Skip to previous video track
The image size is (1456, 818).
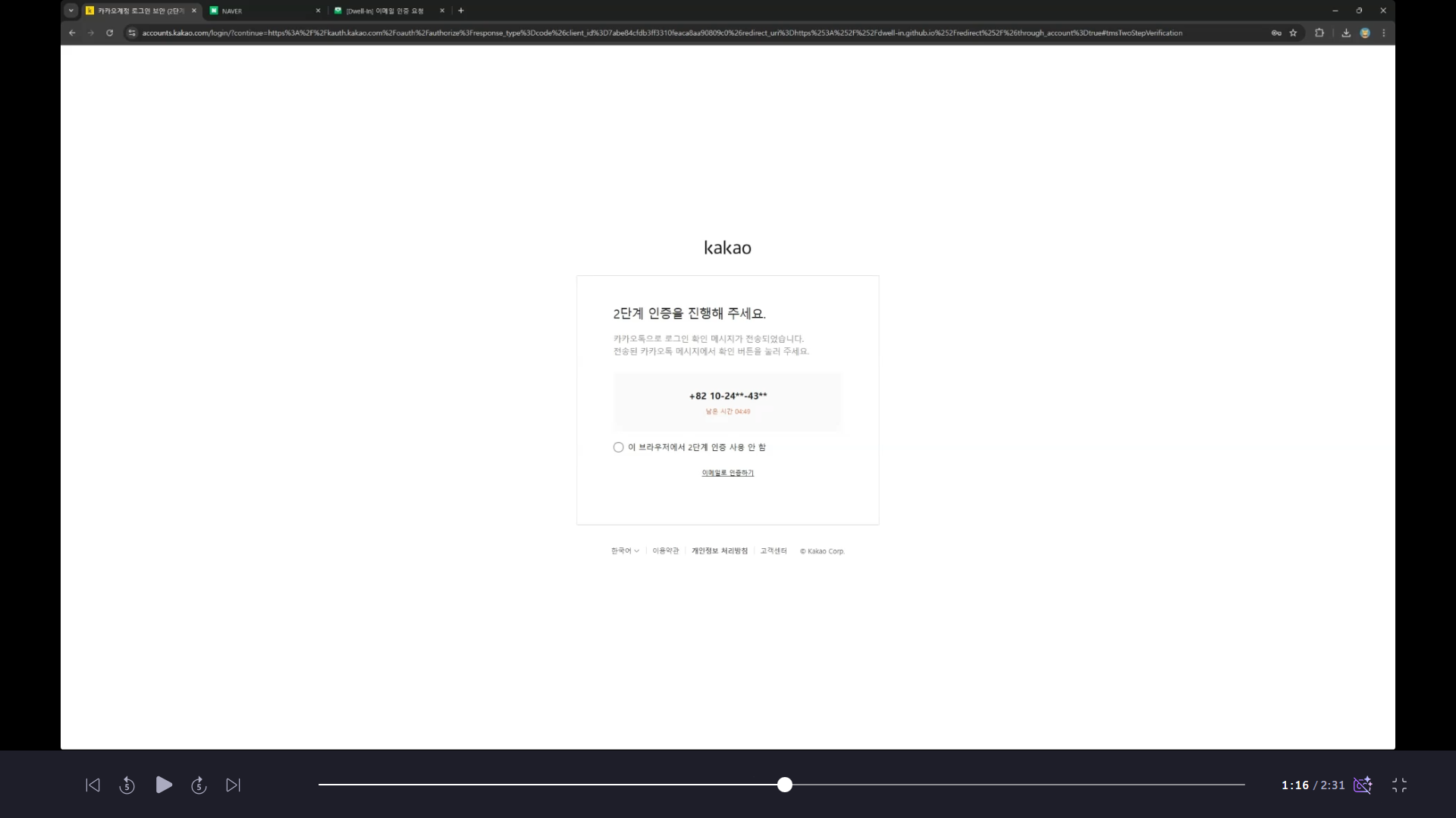click(93, 785)
